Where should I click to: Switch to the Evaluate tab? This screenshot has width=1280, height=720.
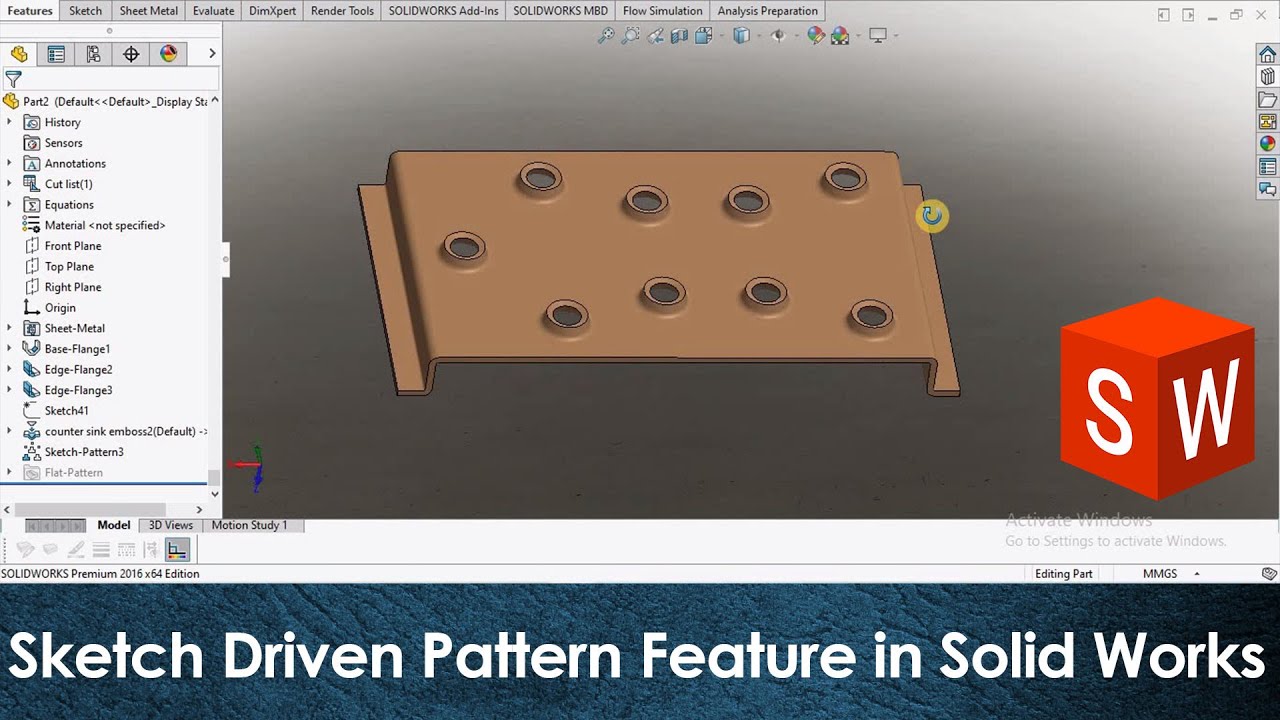click(213, 11)
